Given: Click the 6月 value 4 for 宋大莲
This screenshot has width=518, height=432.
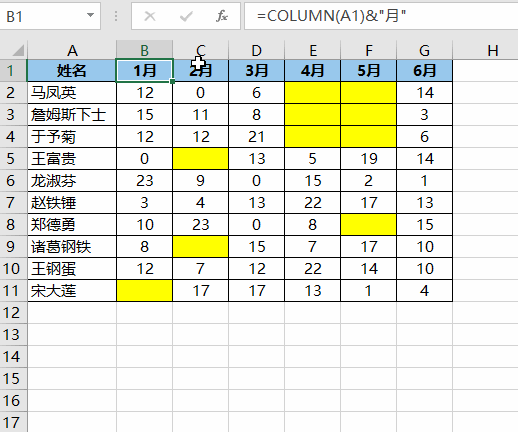Looking at the screenshot, I should click(x=424, y=291).
